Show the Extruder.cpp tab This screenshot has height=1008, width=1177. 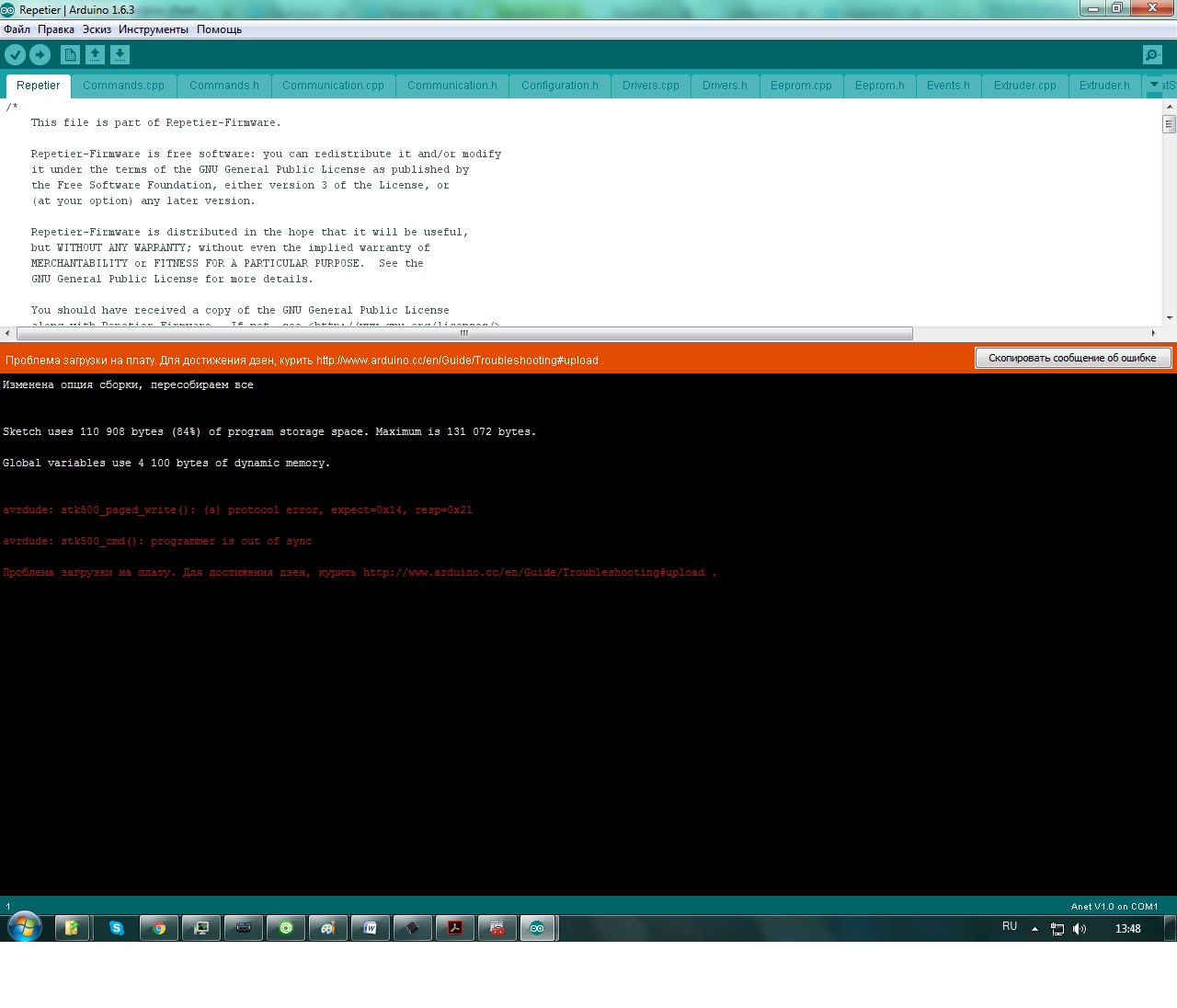click(x=1025, y=86)
